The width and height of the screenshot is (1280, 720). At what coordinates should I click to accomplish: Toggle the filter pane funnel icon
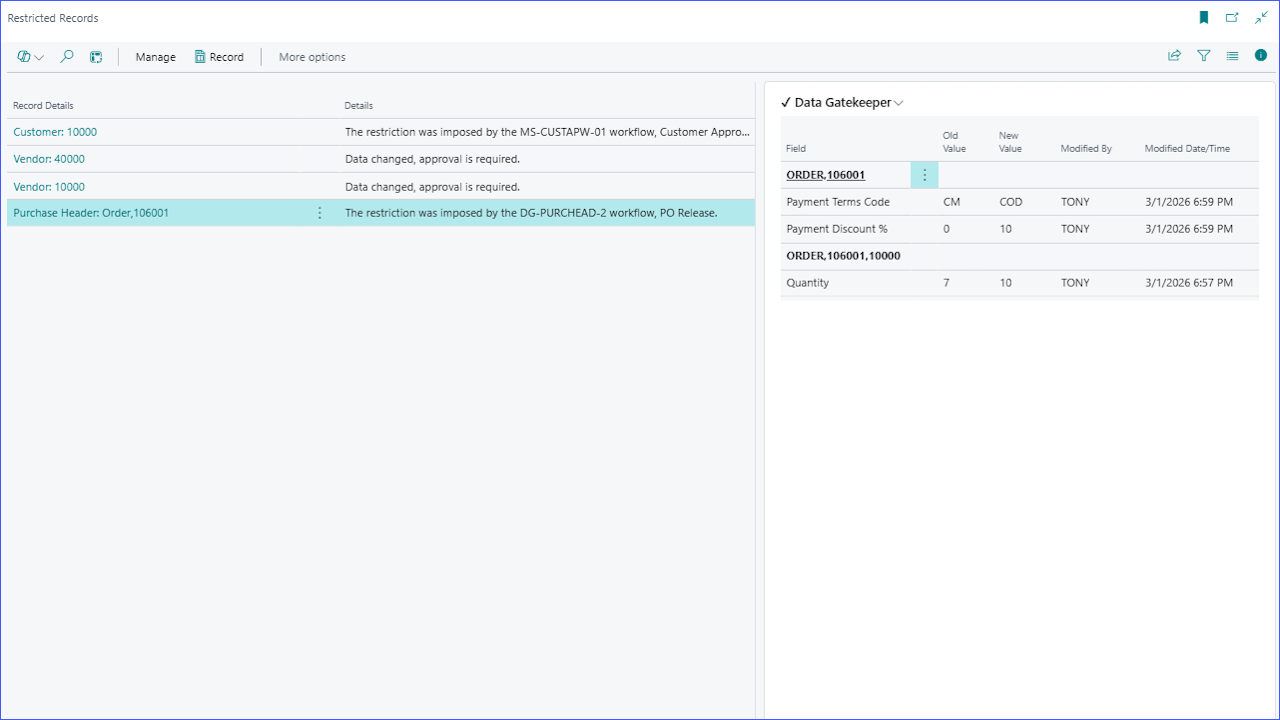click(x=1204, y=56)
